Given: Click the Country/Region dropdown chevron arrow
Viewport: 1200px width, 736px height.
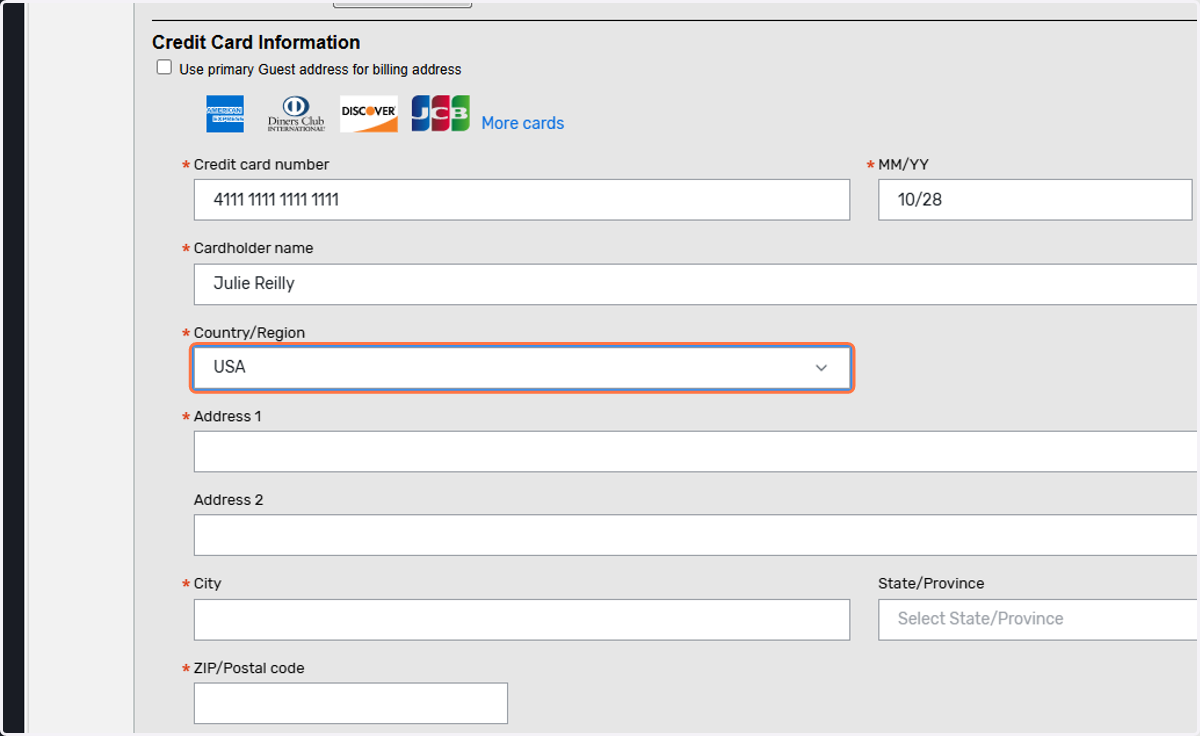Looking at the screenshot, I should coord(821,368).
